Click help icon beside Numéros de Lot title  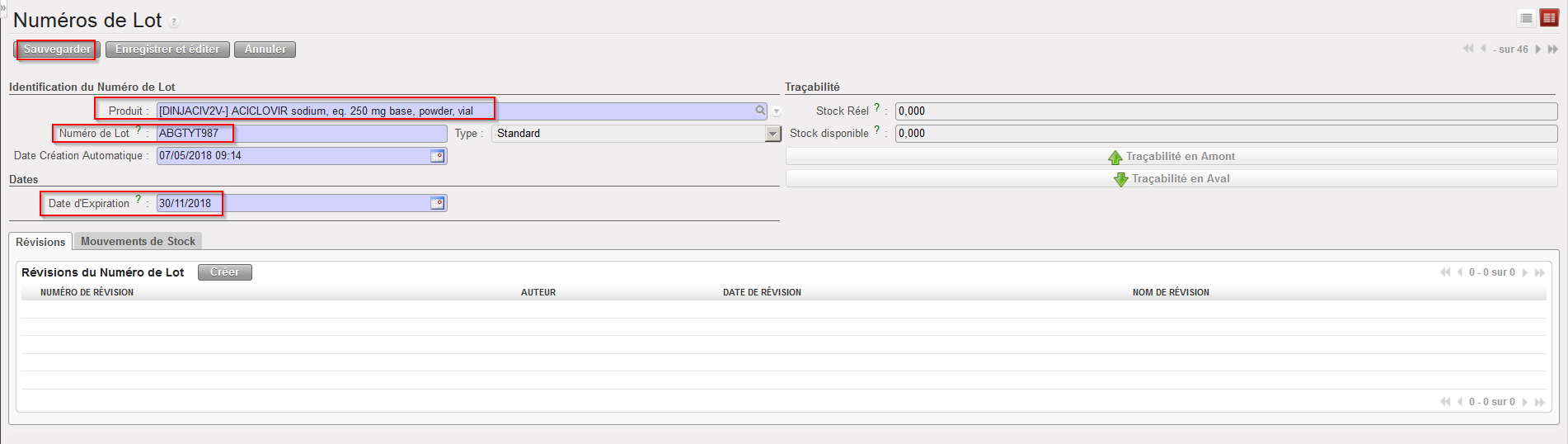(x=174, y=22)
